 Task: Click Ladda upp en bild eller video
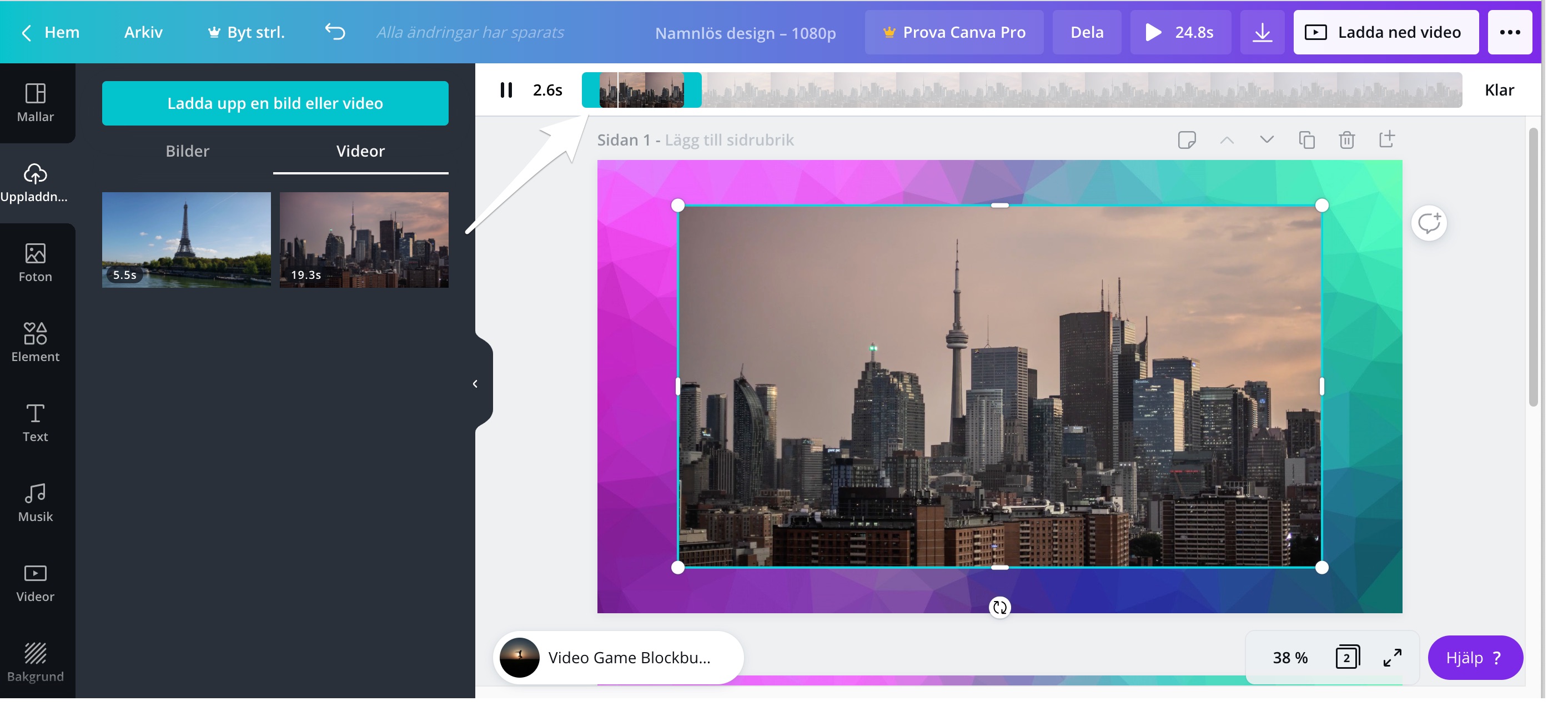[275, 103]
